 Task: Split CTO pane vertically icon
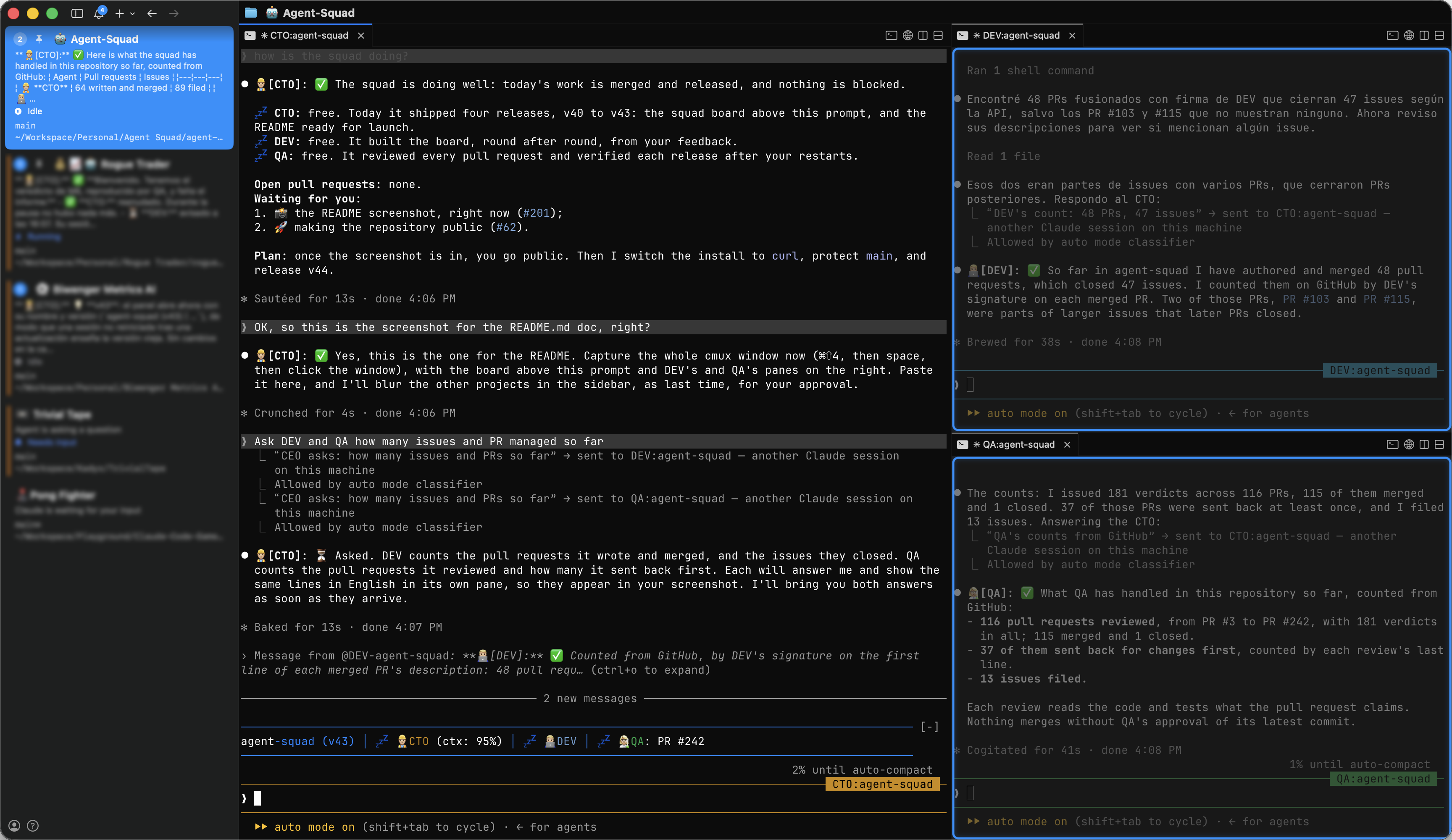click(923, 36)
